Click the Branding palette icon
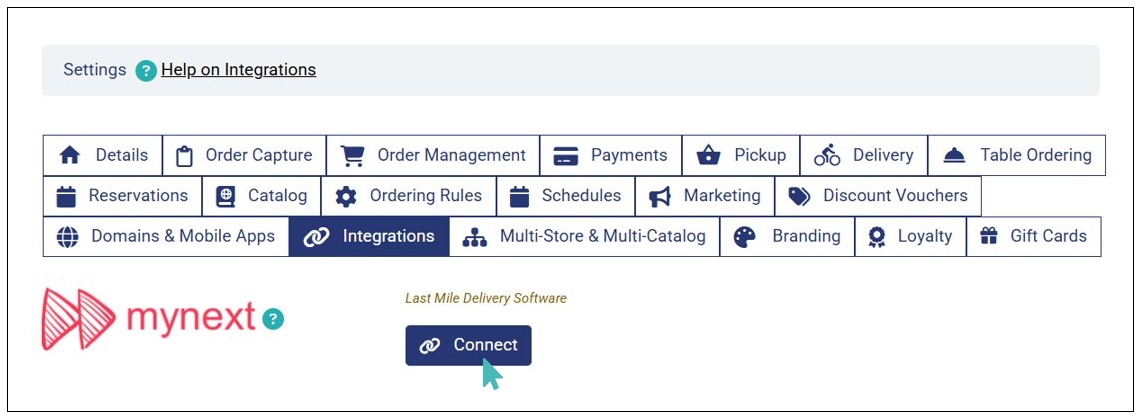 (745, 237)
